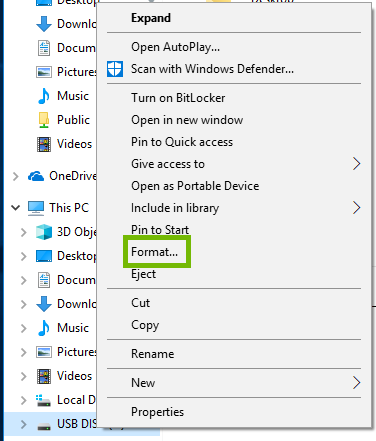
Task: Choose Copy from the context menu
Action: [x=234, y=325]
